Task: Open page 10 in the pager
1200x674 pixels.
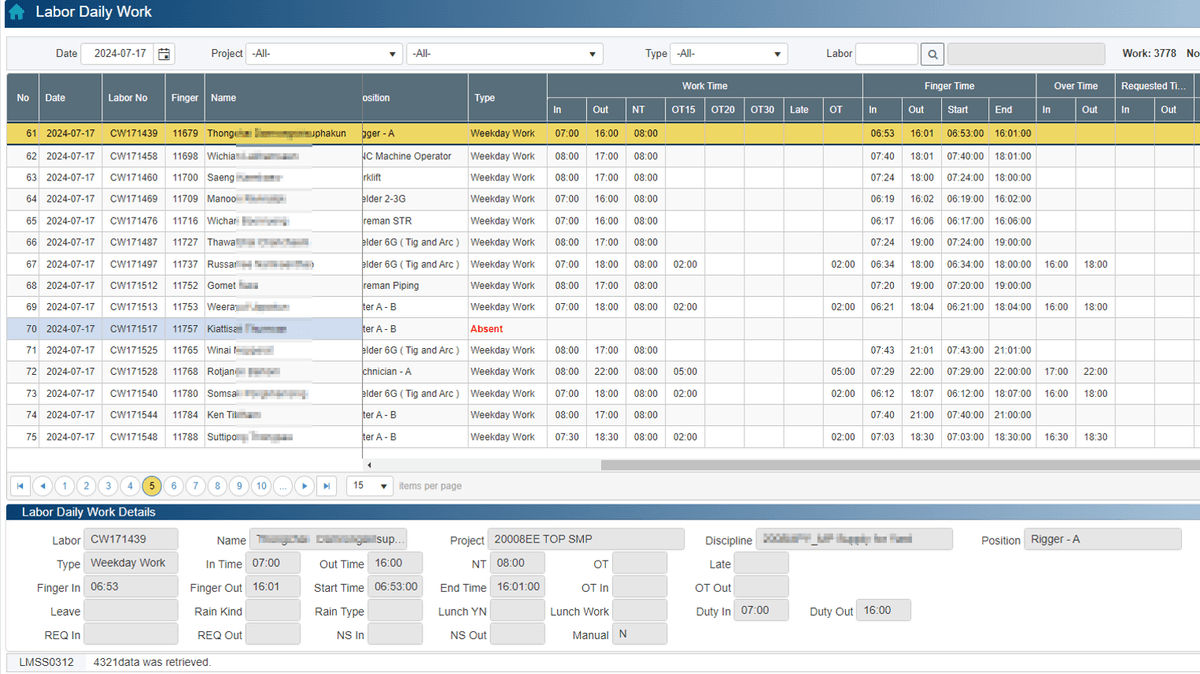Action: 261,486
